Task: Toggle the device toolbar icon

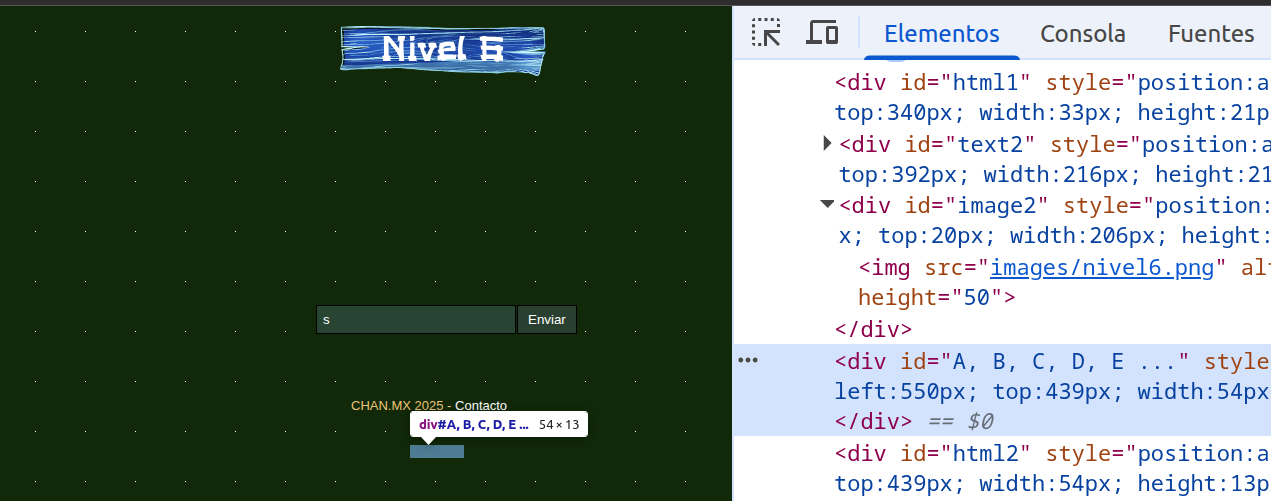Action: pos(822,33)
